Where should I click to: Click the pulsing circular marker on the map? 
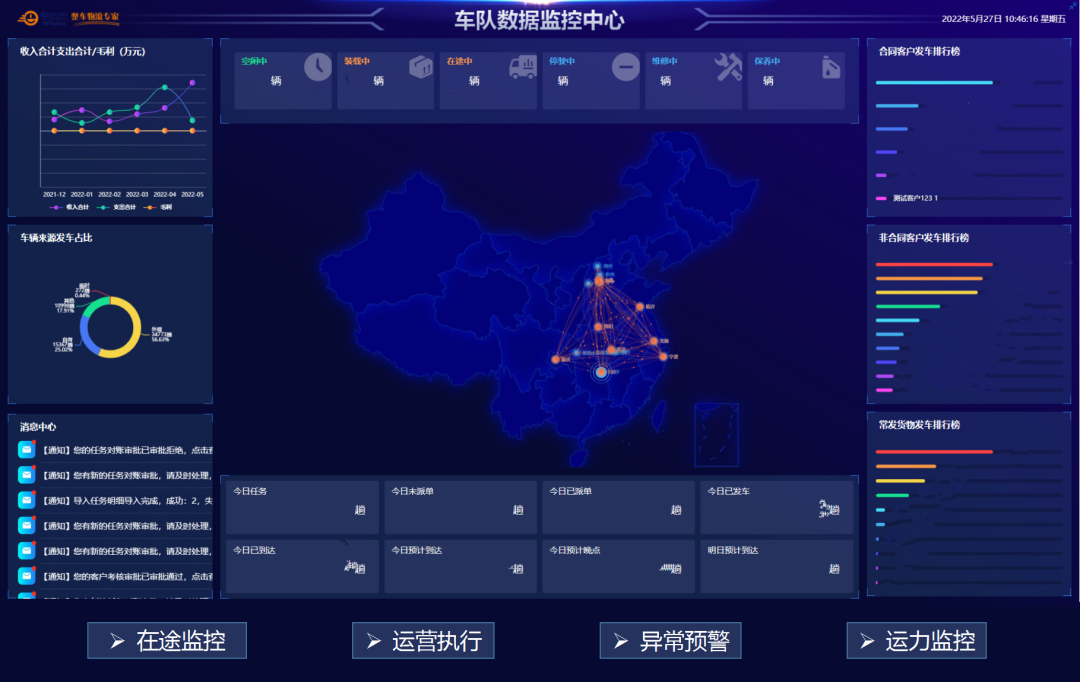pyautogui.click(x=601, y=372)
